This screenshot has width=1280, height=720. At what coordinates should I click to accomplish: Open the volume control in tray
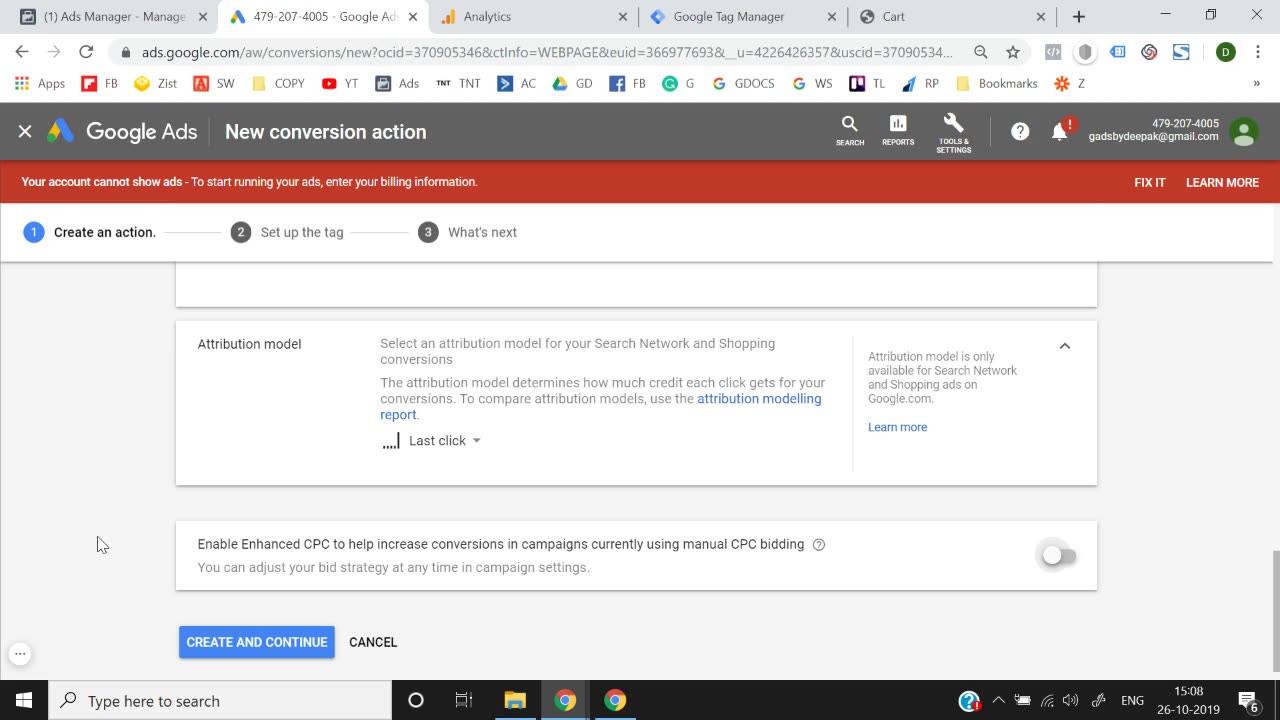point(1071,701)
